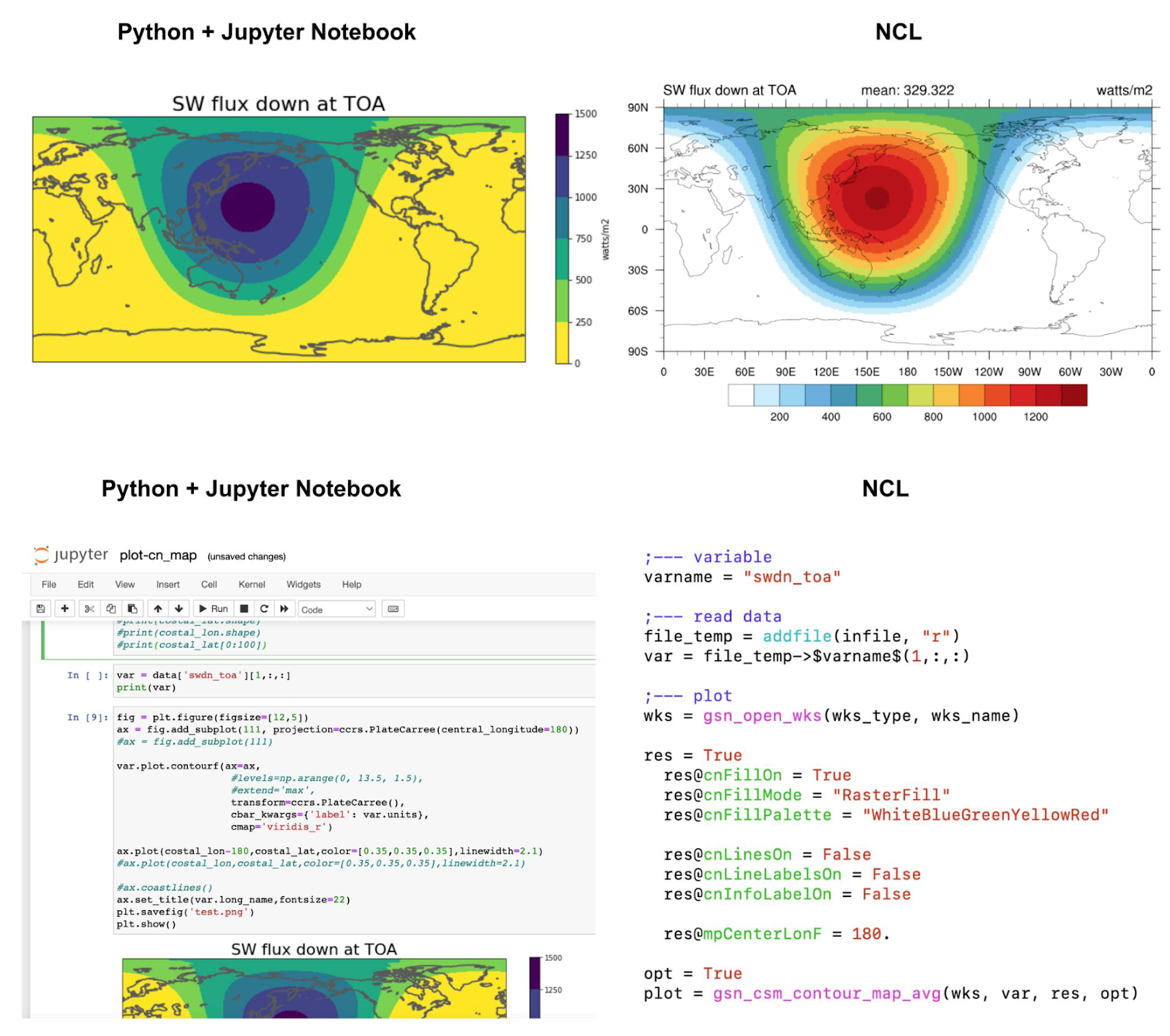
Task: Copy selected cells icon
Action: (x=110, y=608)
